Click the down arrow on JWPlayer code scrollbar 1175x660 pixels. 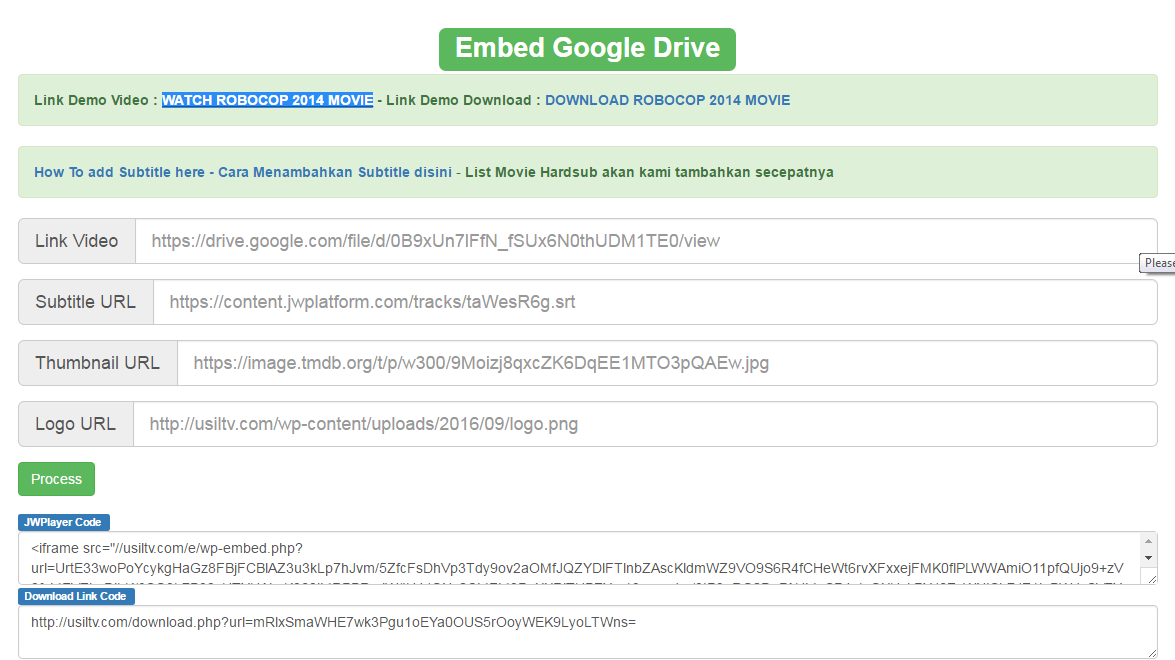[1148, 557]
